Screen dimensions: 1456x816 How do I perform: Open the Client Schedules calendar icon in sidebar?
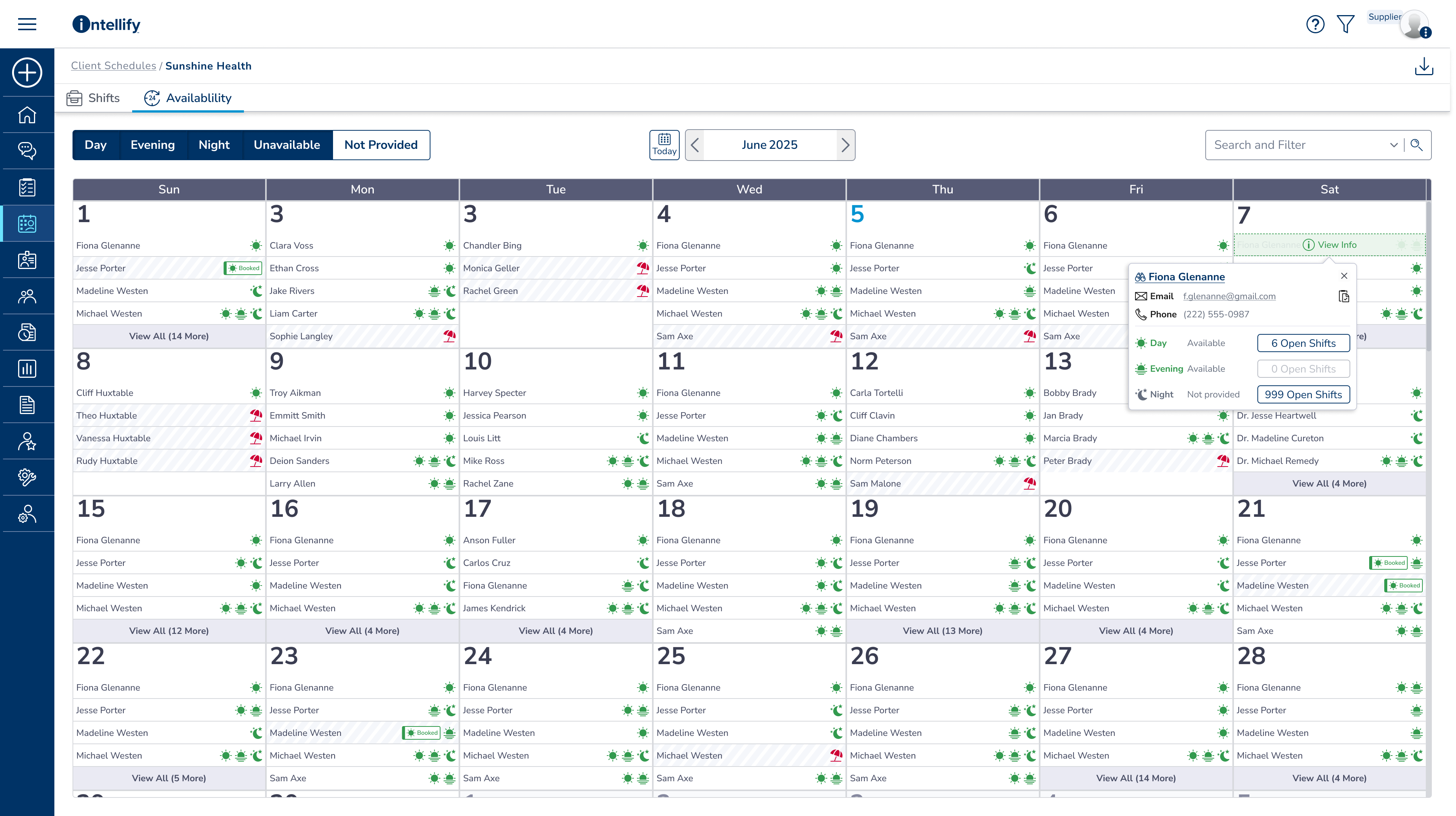(27, 223)
